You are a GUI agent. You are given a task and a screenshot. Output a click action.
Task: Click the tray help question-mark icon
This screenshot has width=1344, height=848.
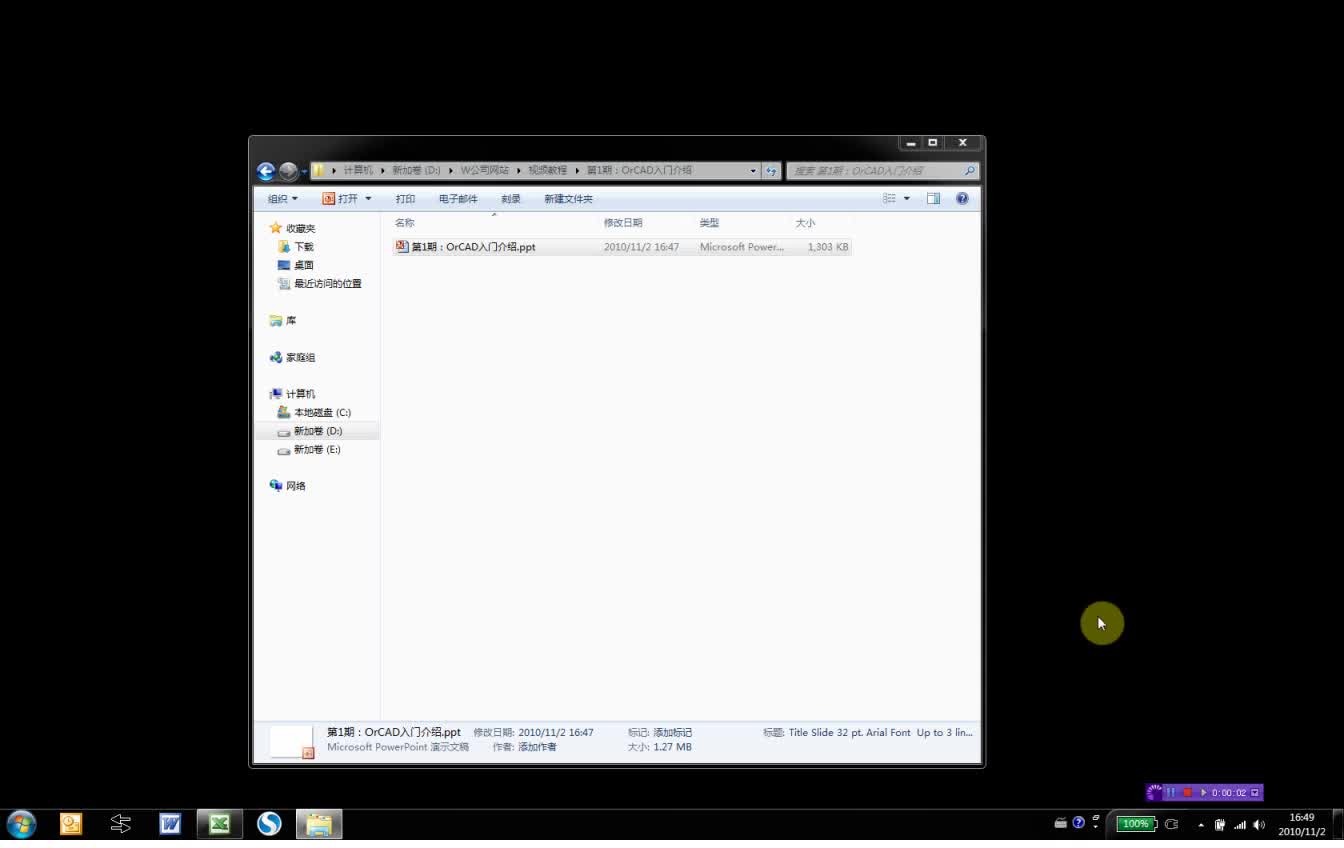[1078, 823]
